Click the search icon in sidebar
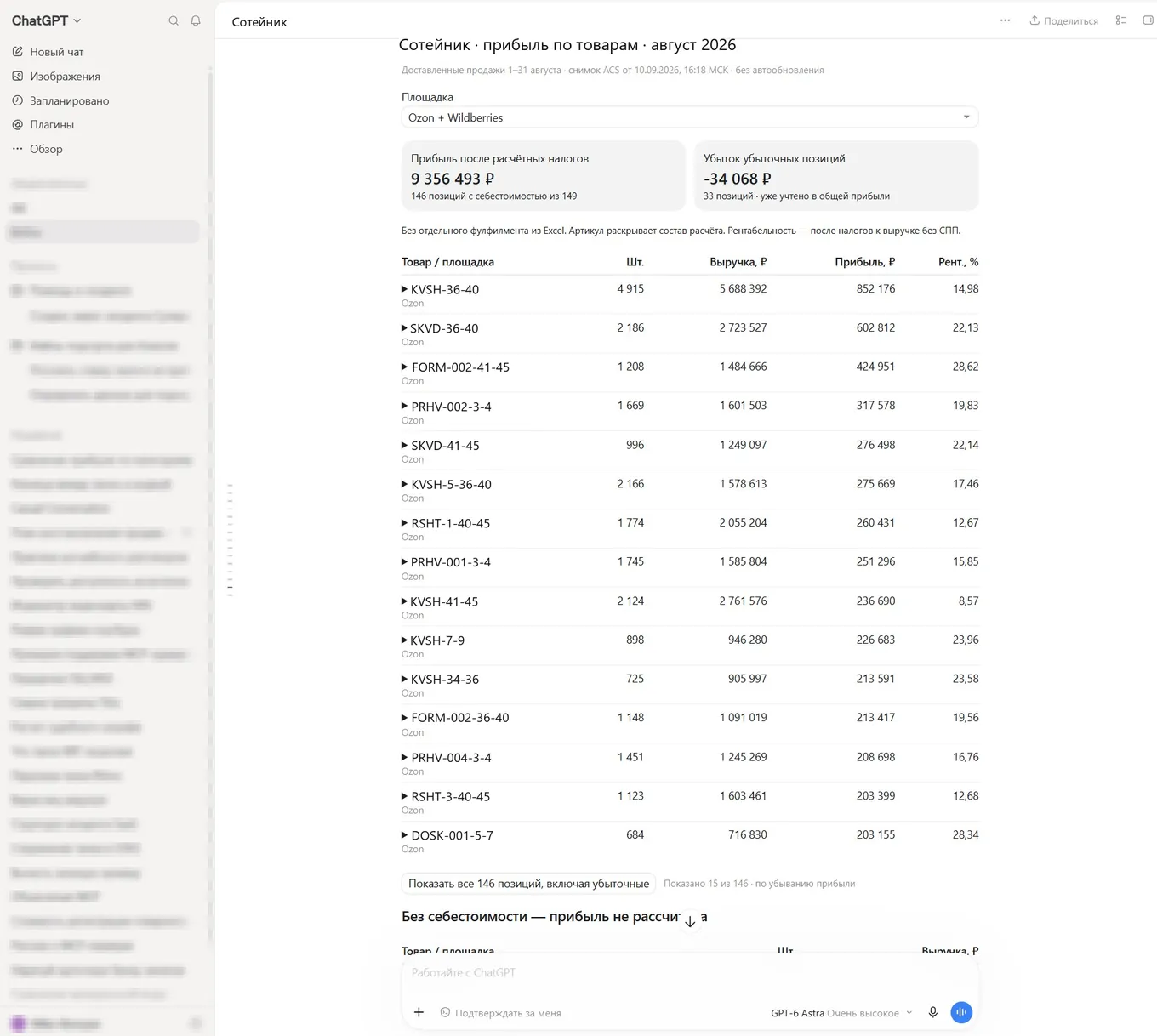The height and width of the screenshot is (1036, 1157). pyautogui.click(x=174, y=20)
